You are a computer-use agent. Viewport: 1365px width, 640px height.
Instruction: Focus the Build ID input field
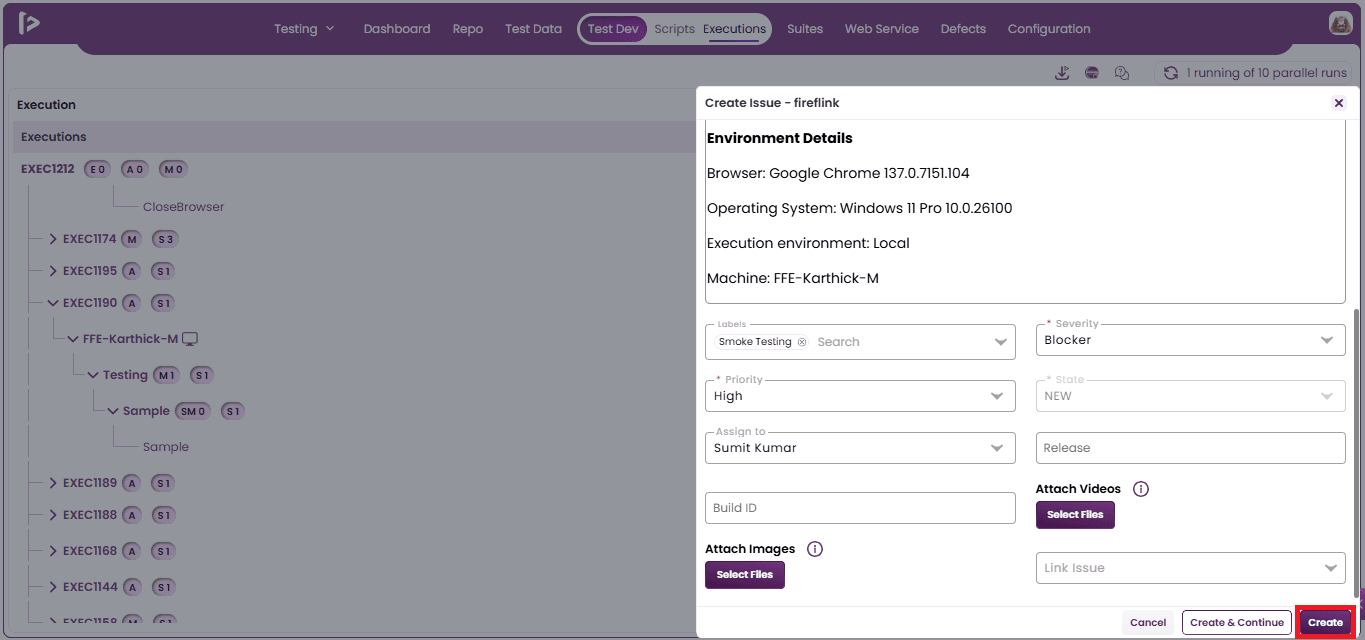click(860, 508)
